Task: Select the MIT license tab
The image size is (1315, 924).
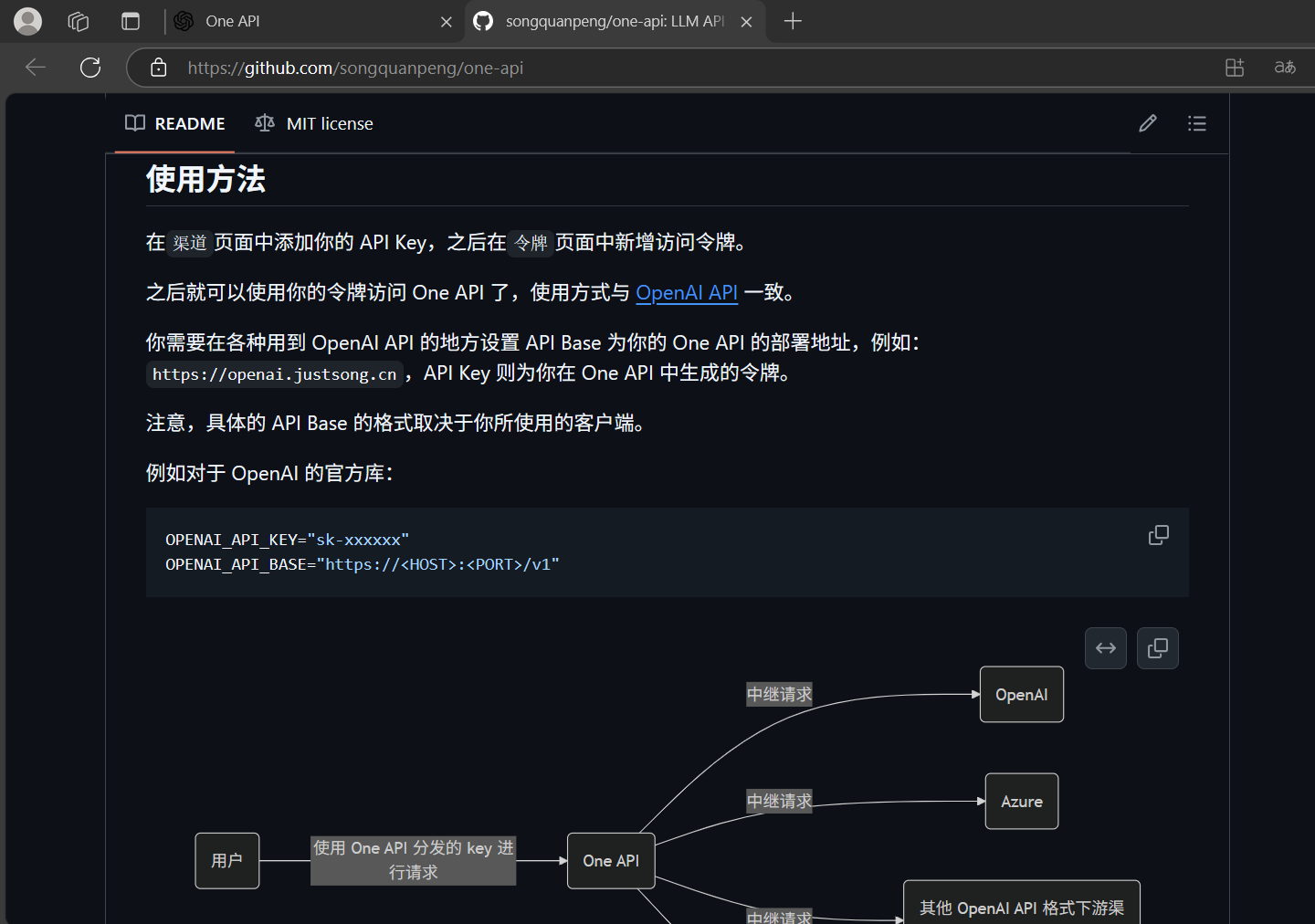Action: click(314, 123)
